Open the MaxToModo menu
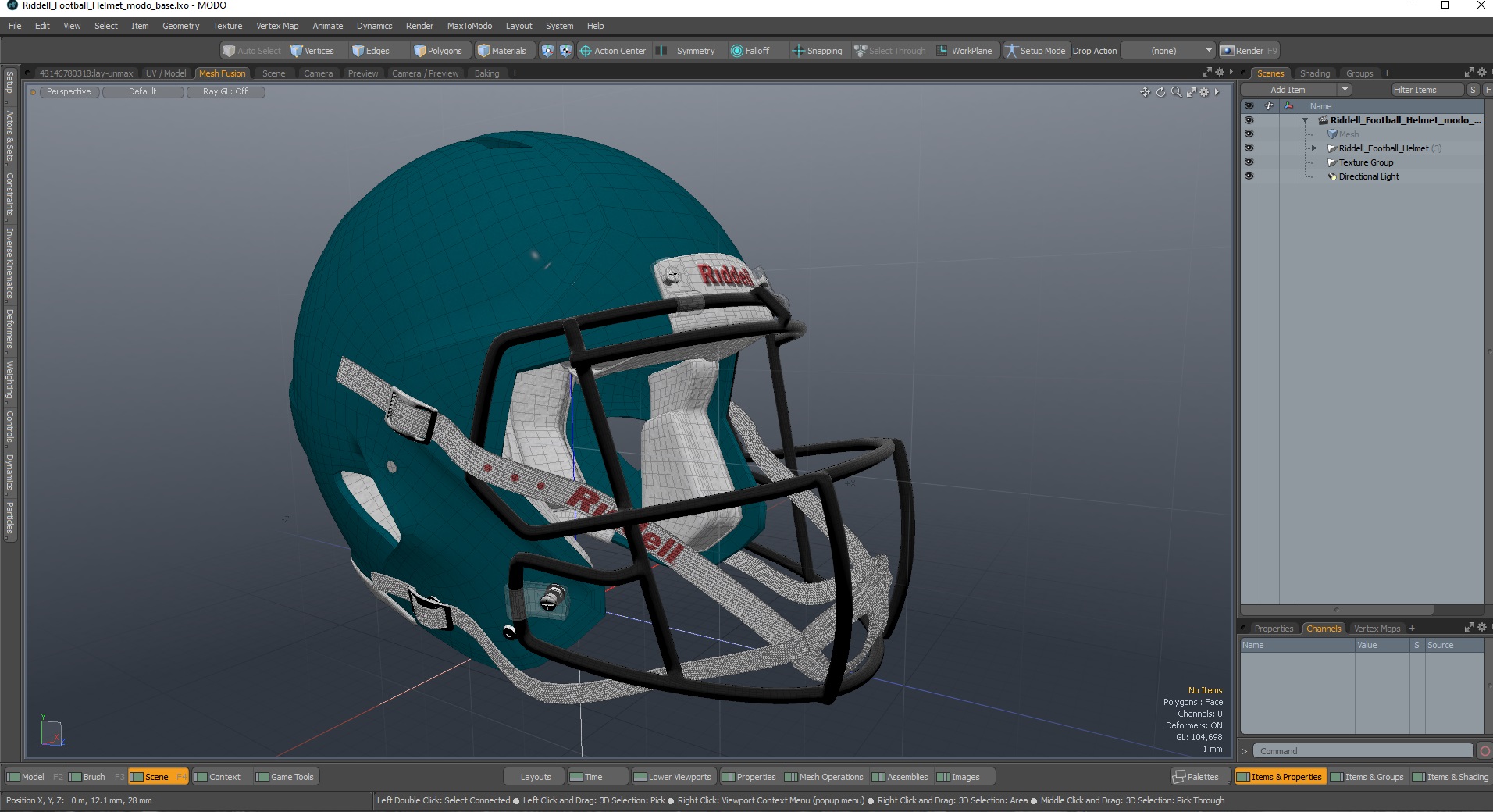 (469, 26)
